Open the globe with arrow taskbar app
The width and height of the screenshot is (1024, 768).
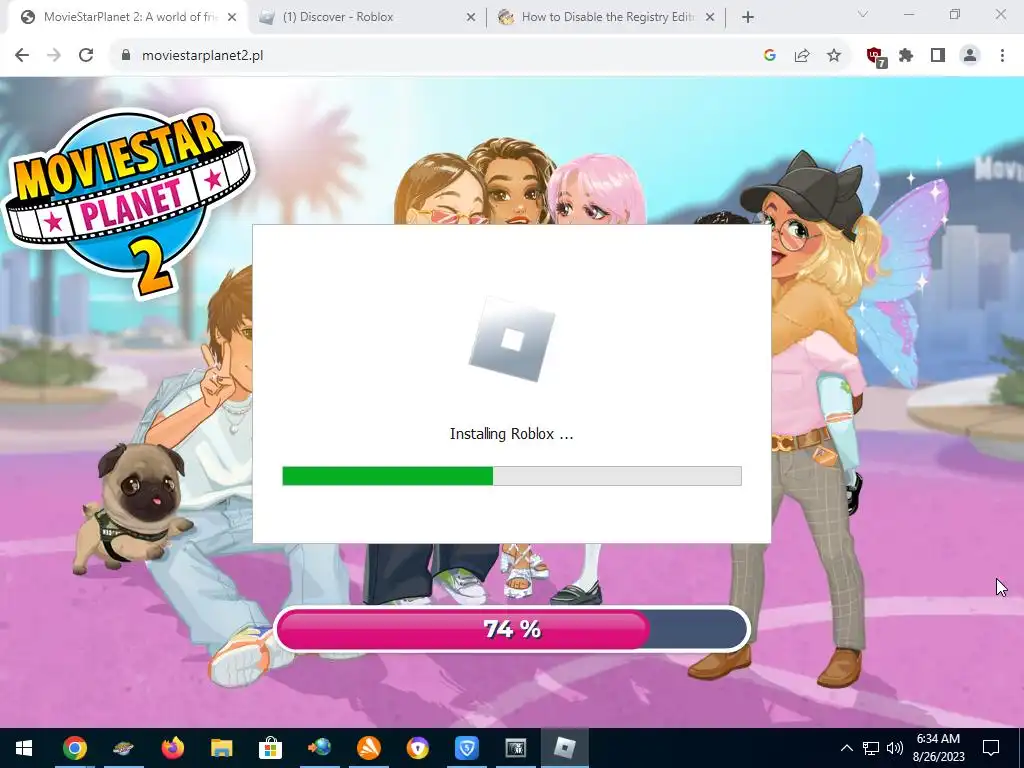320,748
